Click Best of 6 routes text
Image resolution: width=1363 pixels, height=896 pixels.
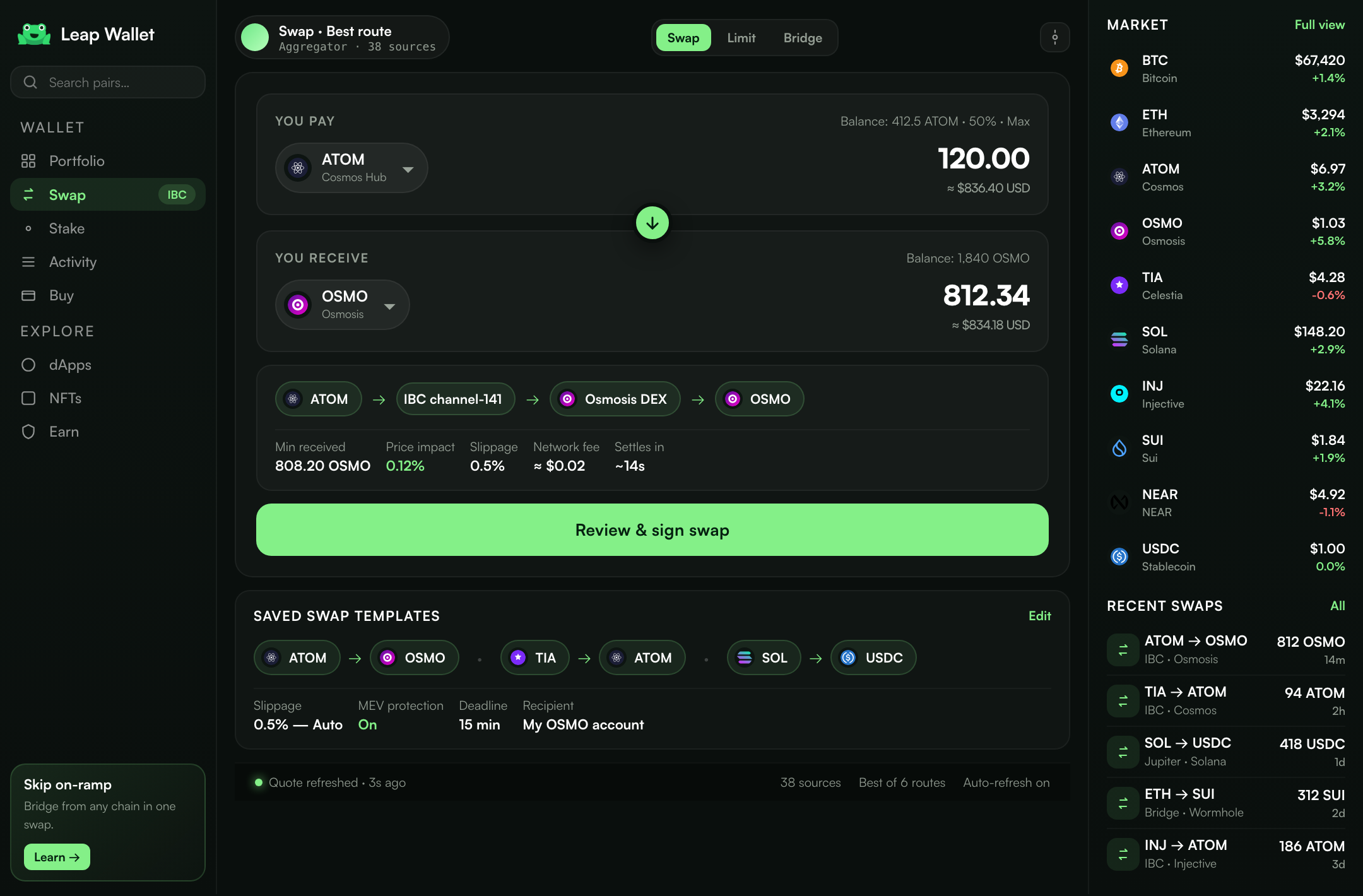click(x=902, y=782)
